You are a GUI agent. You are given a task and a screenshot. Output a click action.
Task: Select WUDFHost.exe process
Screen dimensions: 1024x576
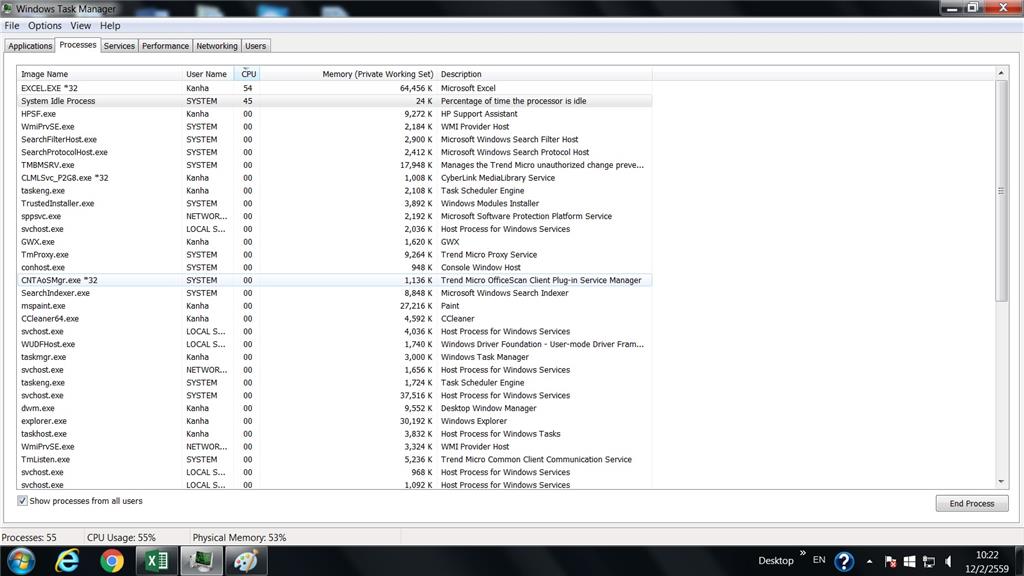[334, 344]
